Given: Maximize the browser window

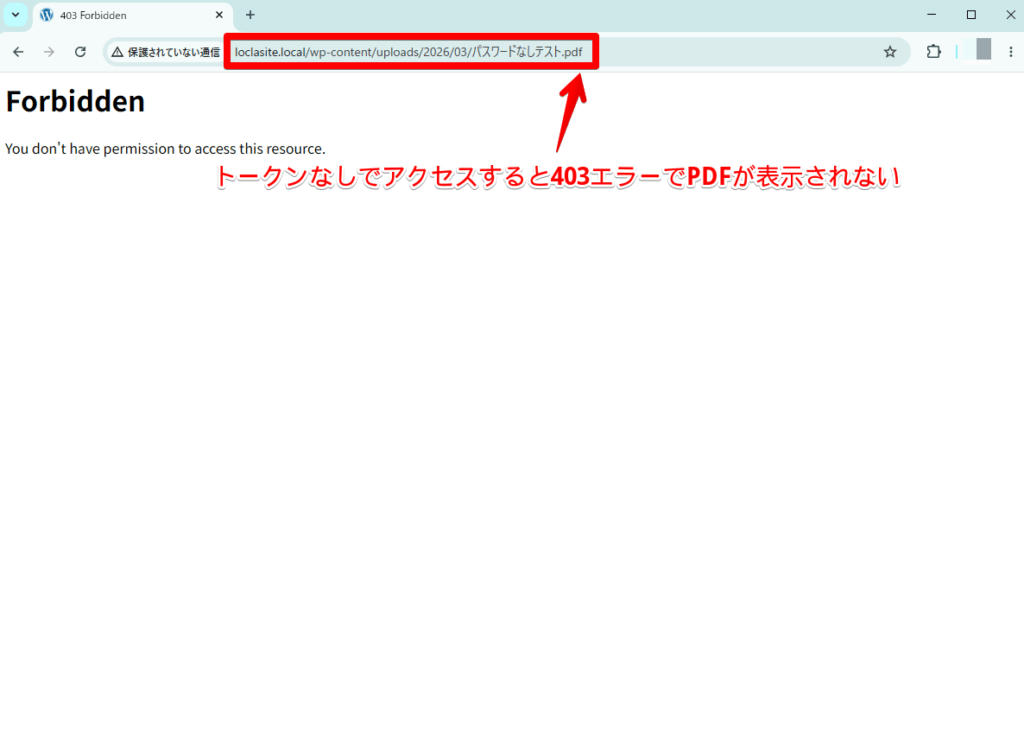Looking at the screenshot, I should [x=971, y=15].
